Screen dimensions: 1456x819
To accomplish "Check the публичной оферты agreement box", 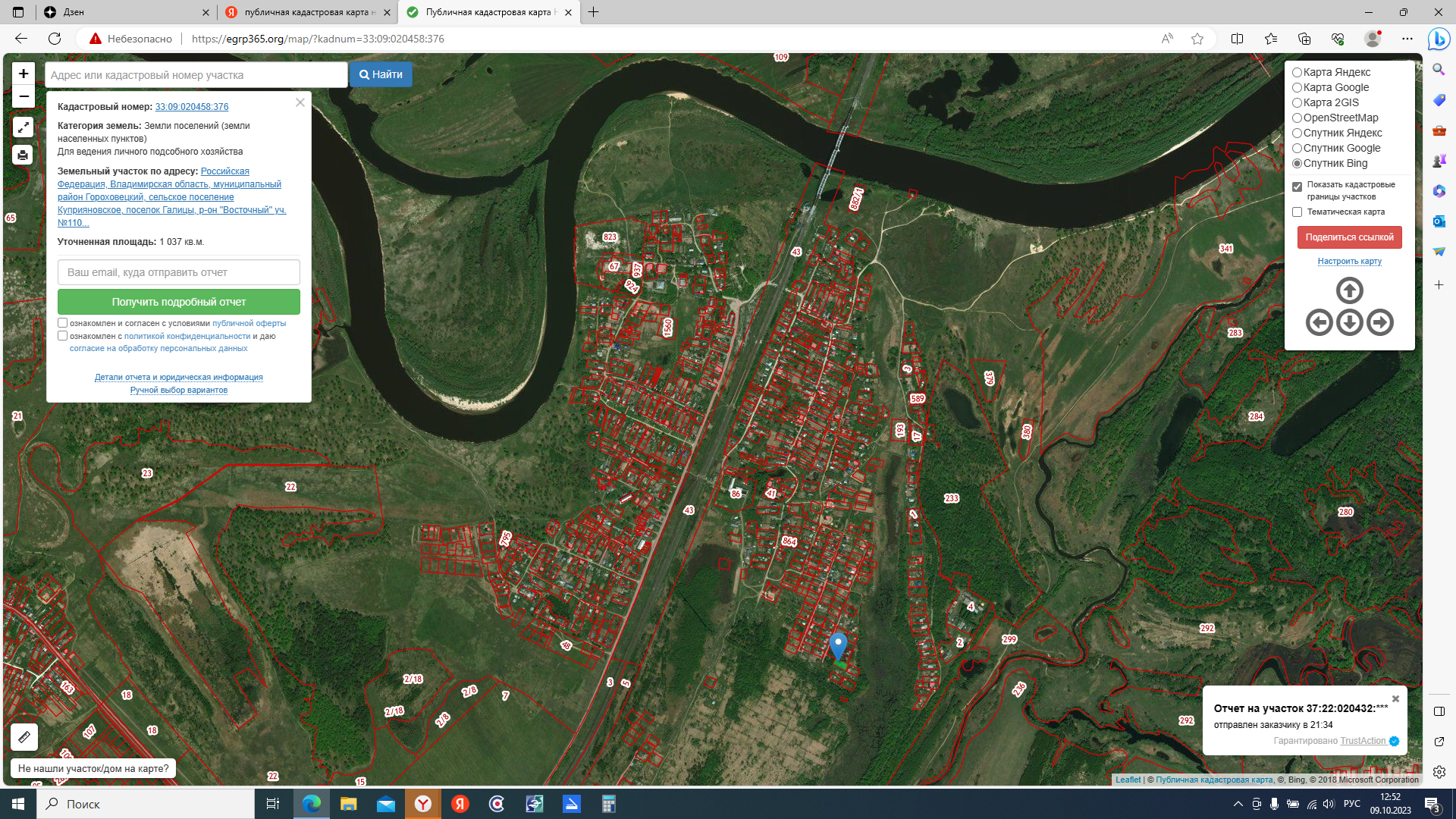I will (x=63, y=323).
